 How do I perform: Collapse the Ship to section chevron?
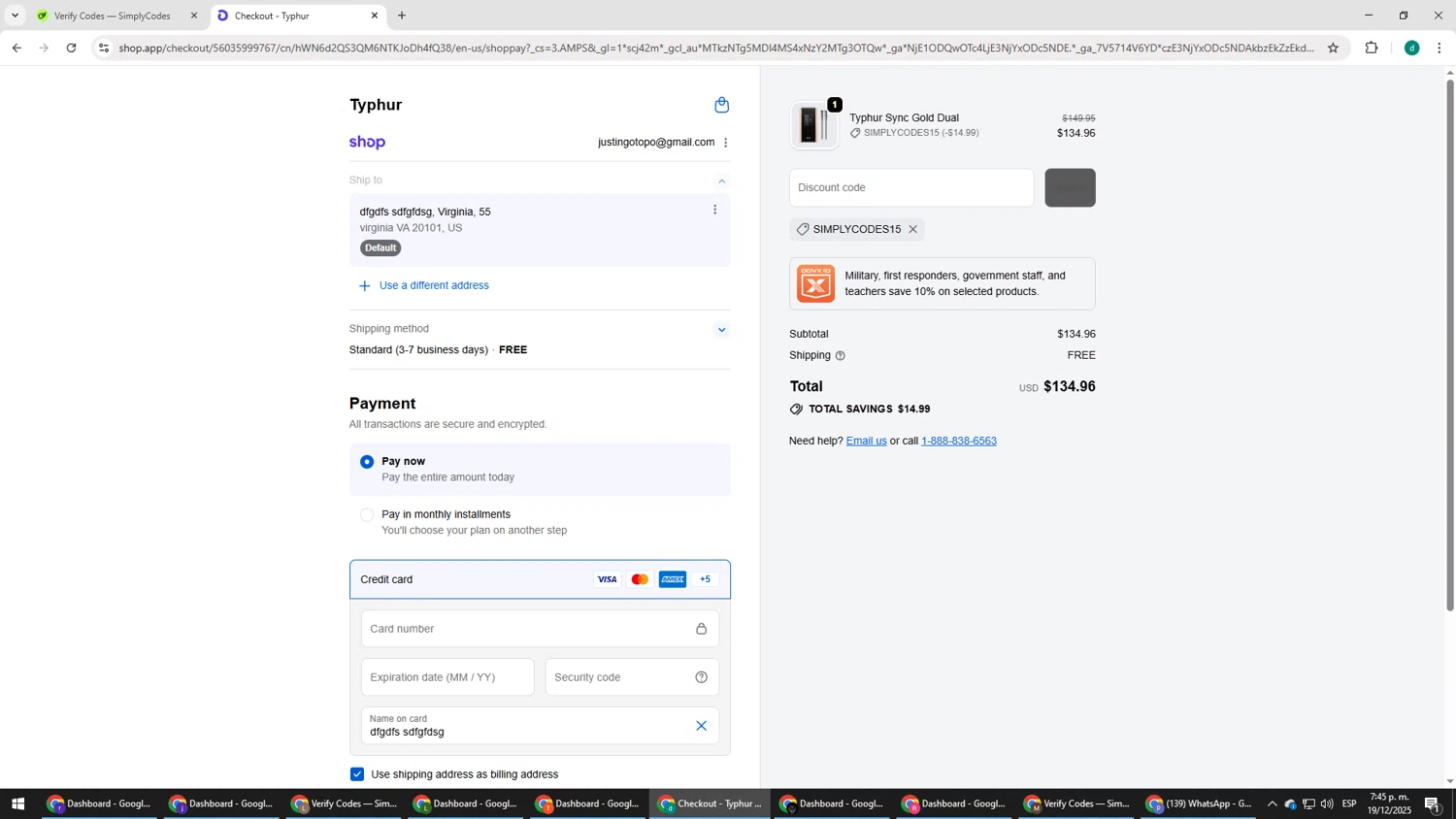721,180
